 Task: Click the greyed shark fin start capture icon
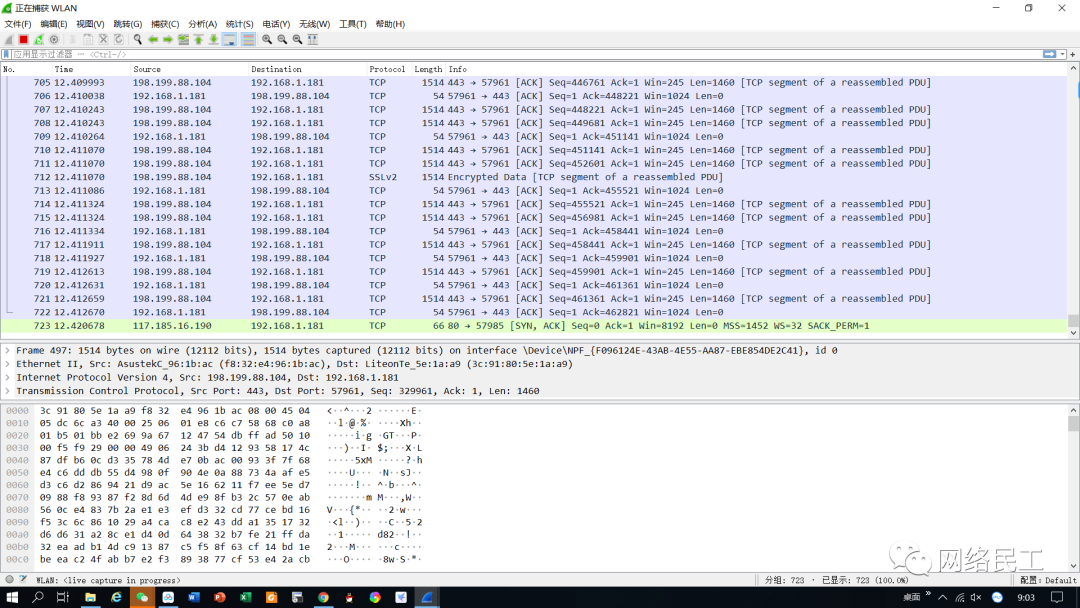9,39
